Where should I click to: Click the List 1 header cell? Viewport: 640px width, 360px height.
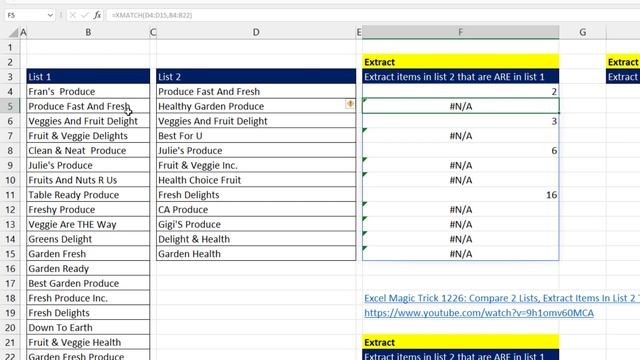[x=88, y=77]
